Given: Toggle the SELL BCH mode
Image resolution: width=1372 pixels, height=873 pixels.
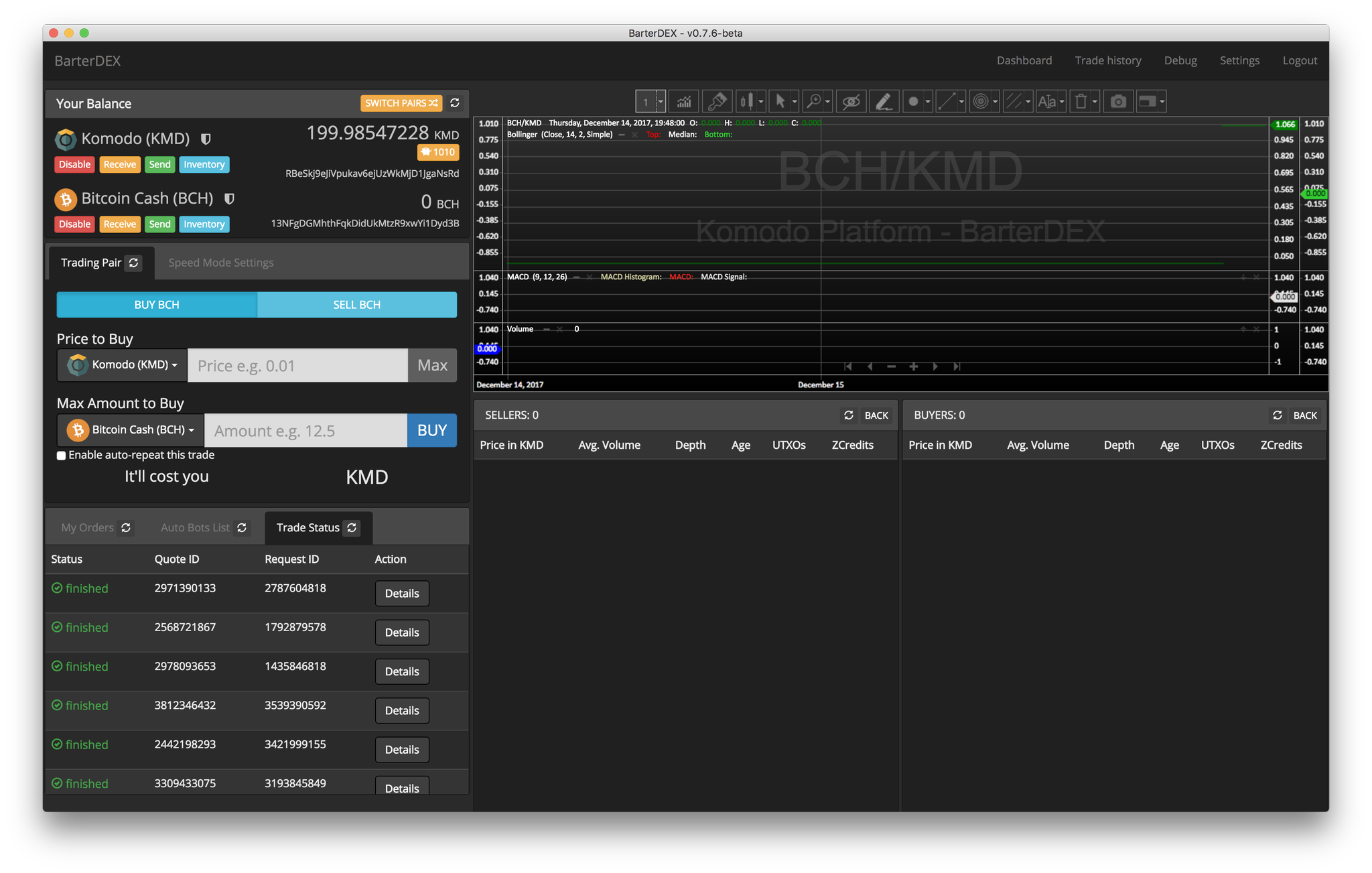Looking at the screenshot, I should (357, 305).
